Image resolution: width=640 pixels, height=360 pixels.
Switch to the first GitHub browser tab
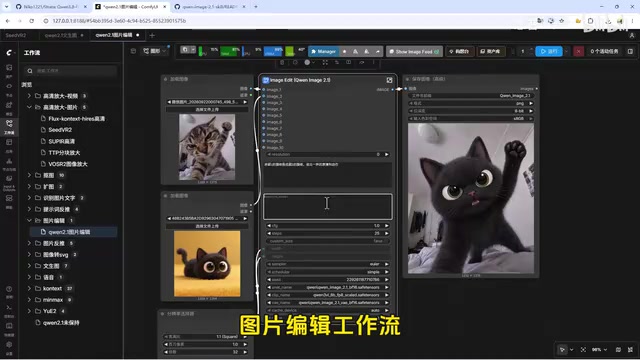[x=51, y=7]
